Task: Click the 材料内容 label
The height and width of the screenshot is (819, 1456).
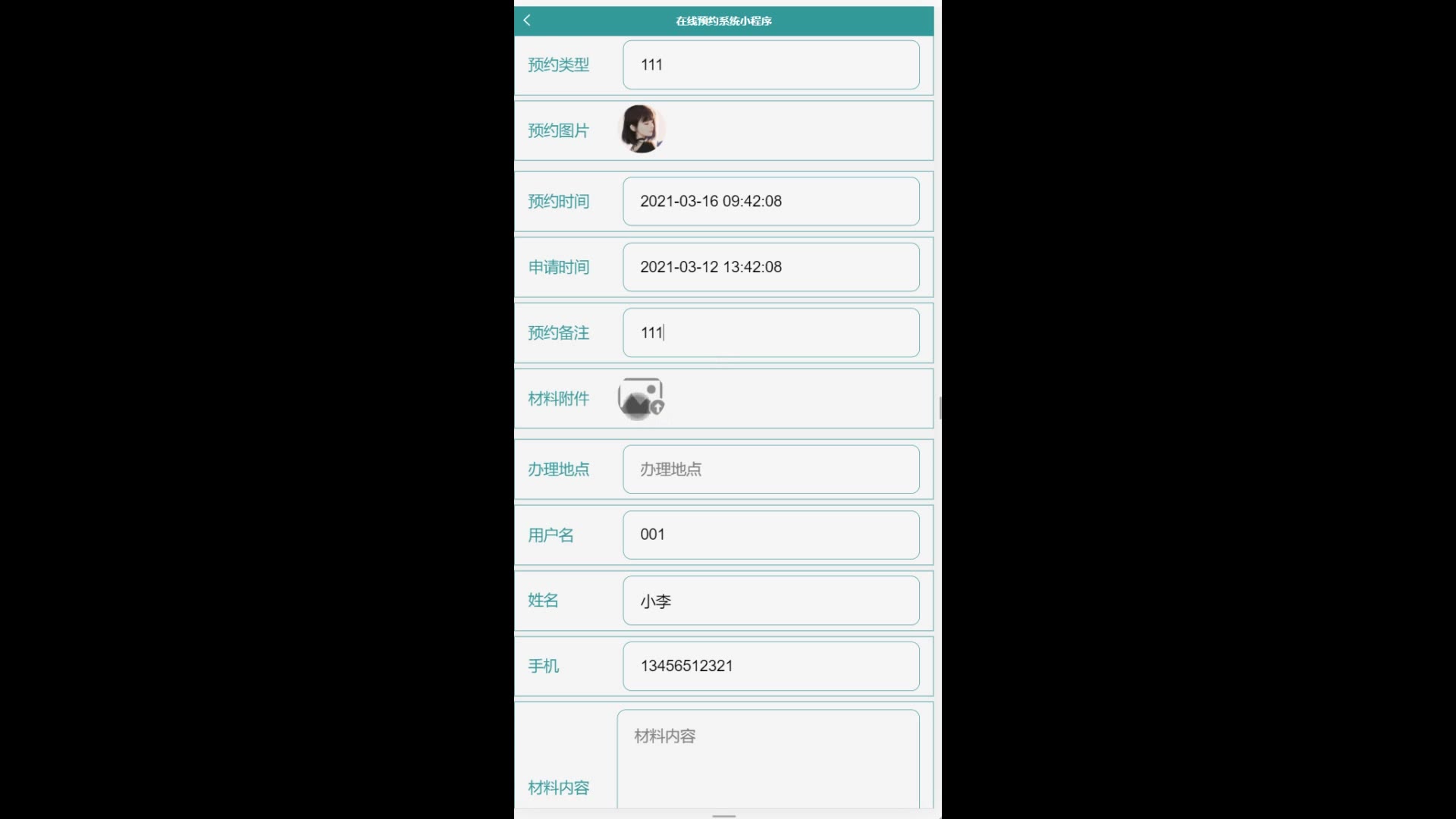Action: (x=558, y=788)
